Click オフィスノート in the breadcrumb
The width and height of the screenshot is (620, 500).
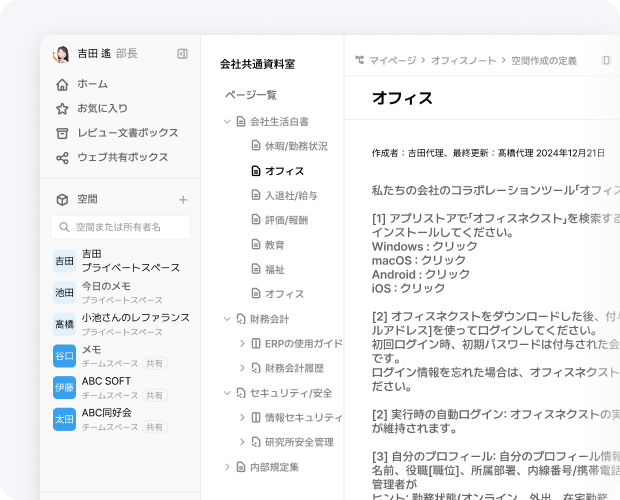(x=462, y=60)
